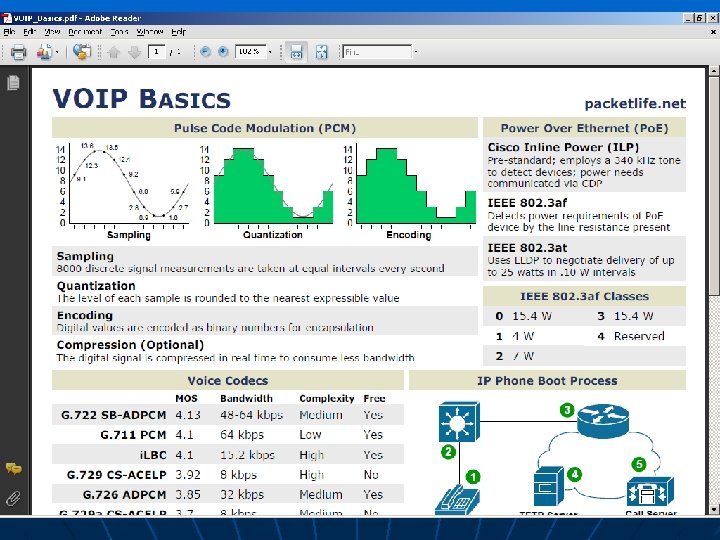
Task: Click the zoom in plus icon
Action: pos(223,52)
